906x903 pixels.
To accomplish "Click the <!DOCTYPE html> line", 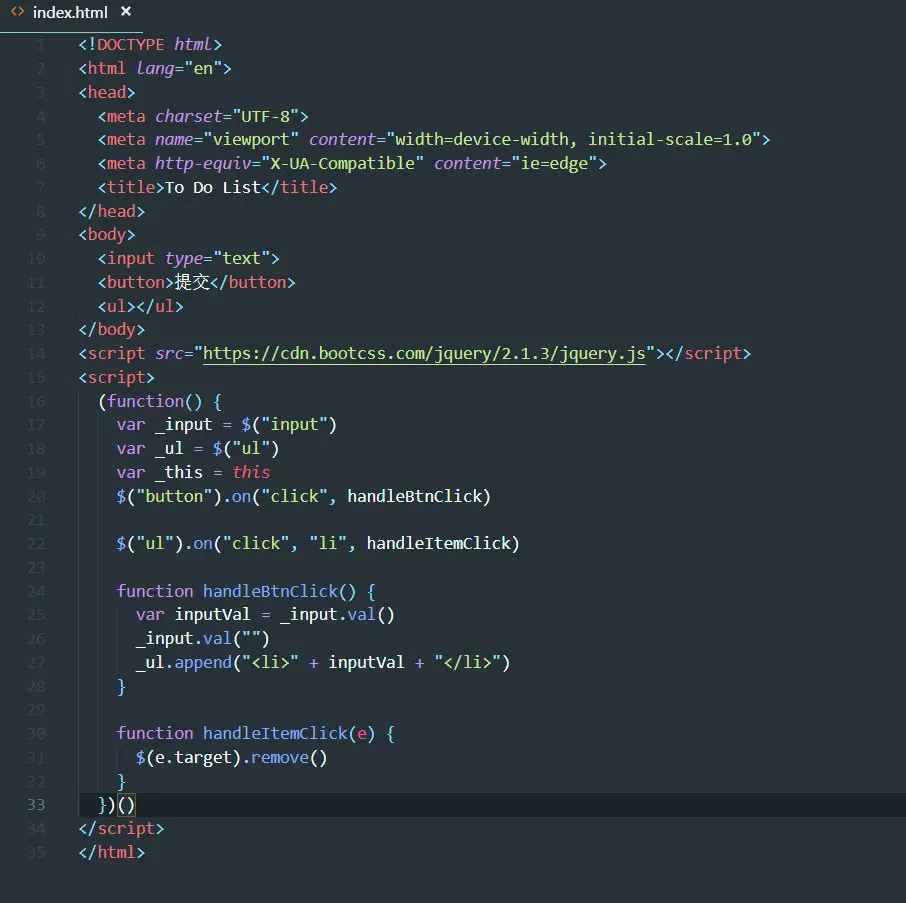I will (150, 44).
